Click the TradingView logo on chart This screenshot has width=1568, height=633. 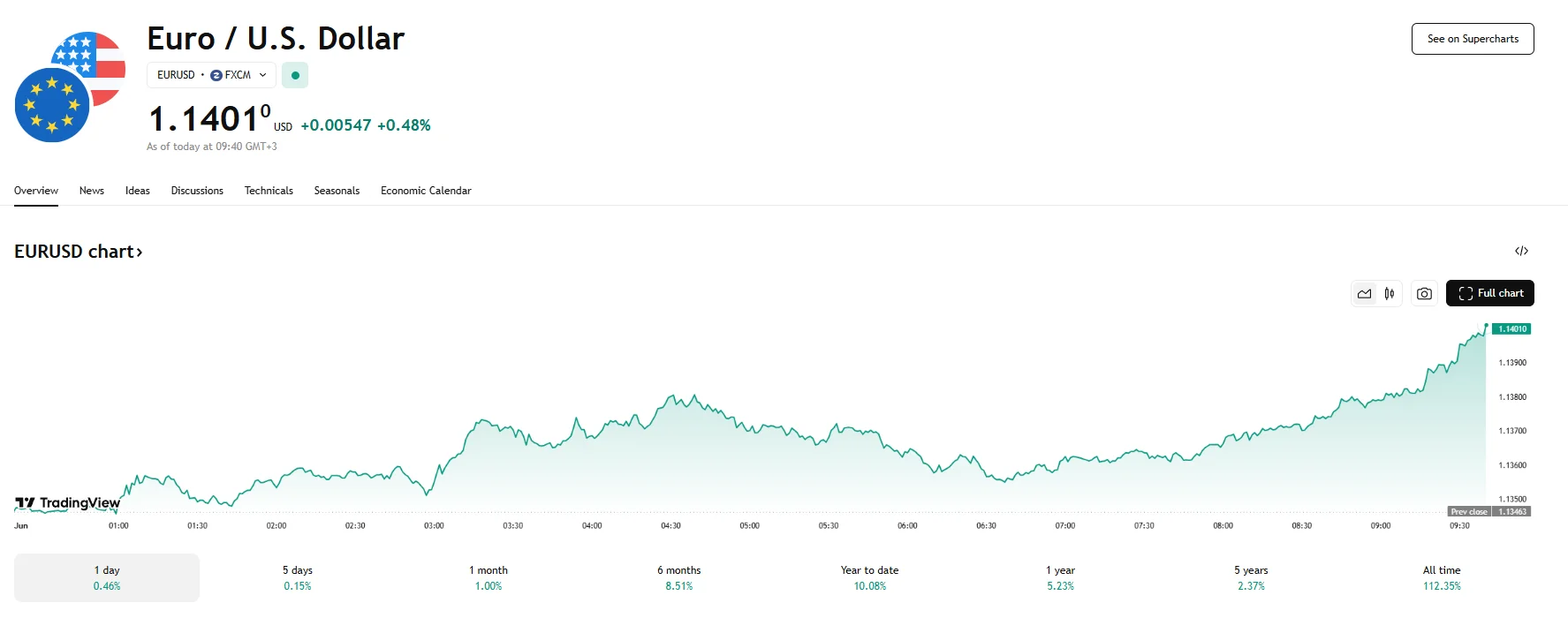click(68, 503)
